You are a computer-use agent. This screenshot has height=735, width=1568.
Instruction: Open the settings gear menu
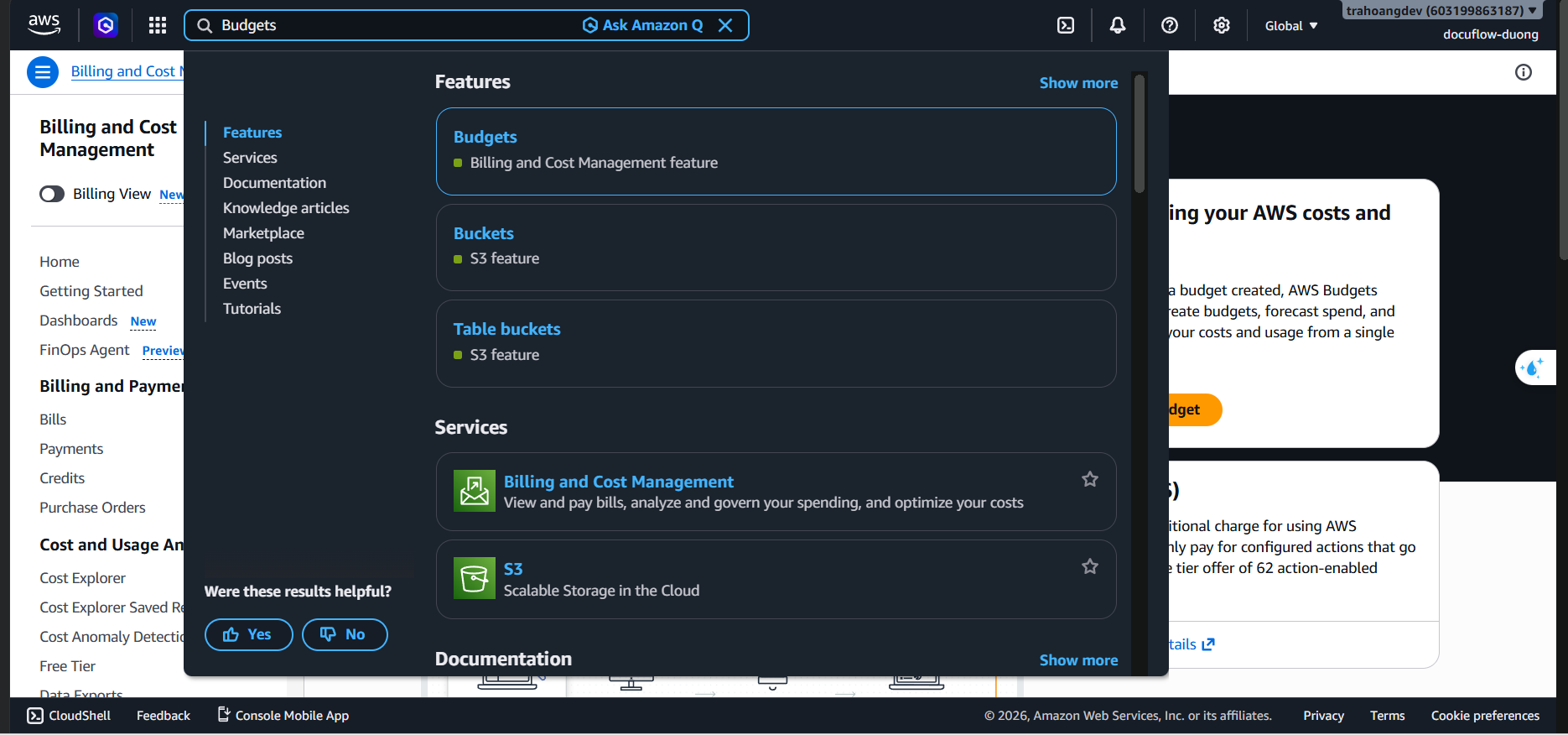[x=1222, y=25]
